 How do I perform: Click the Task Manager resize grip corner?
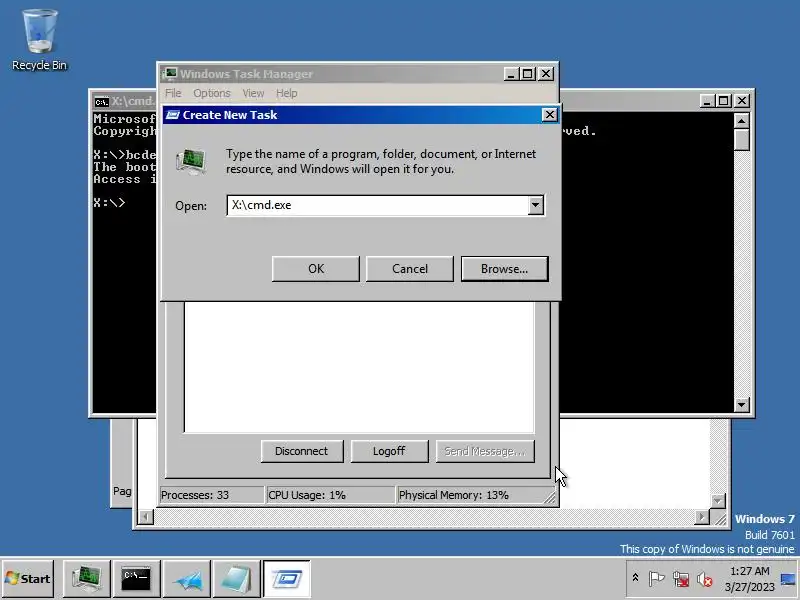[x=550, y=497]
